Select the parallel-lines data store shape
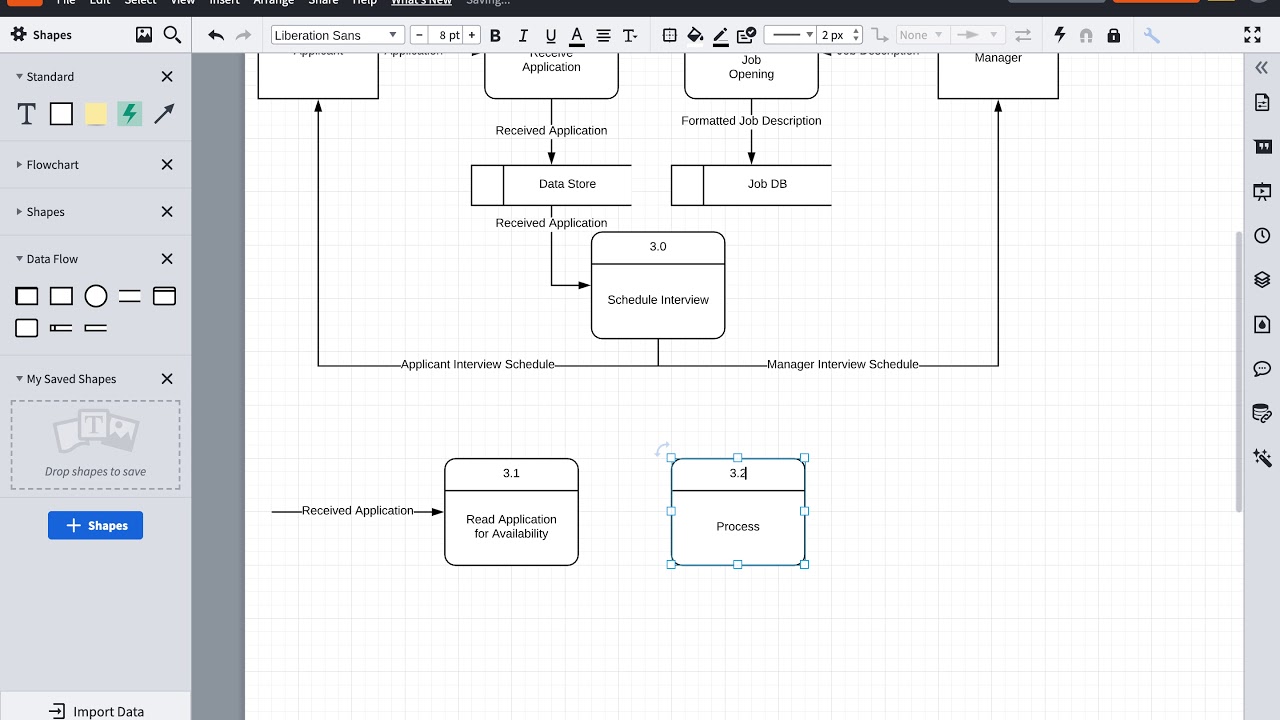The width and height of the screenshot is (1280, 720). click(x=130, y=296)
